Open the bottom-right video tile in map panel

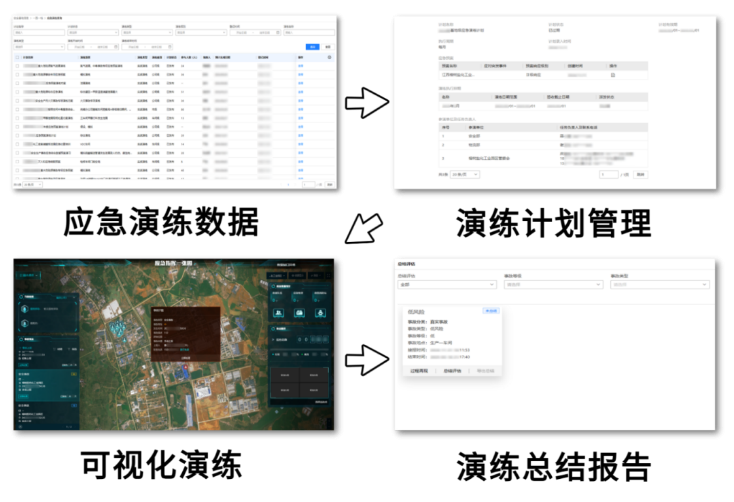(x=314, y=390)
